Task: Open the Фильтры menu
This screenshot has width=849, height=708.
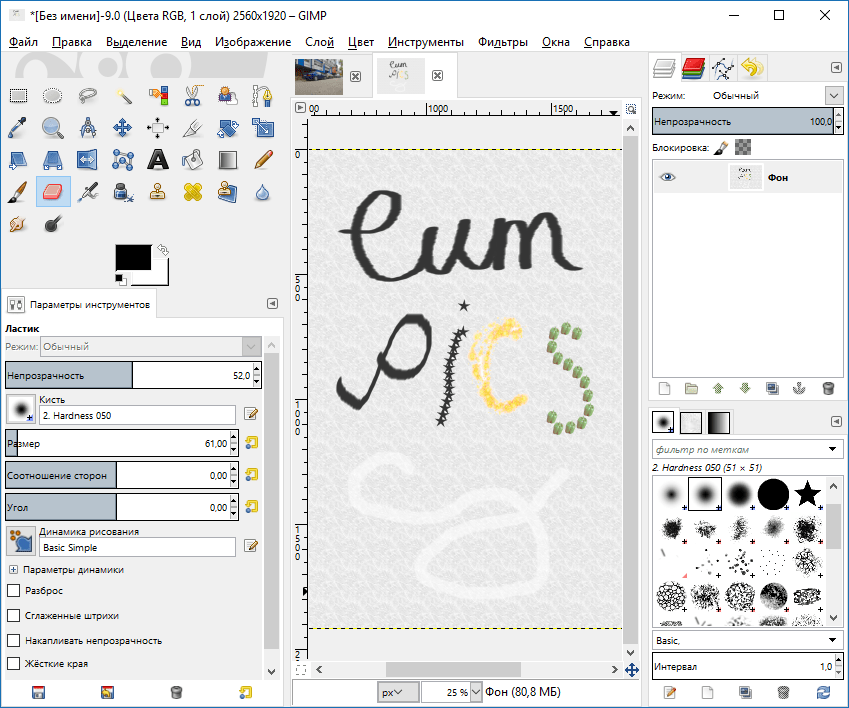Action: click(503, 42)
